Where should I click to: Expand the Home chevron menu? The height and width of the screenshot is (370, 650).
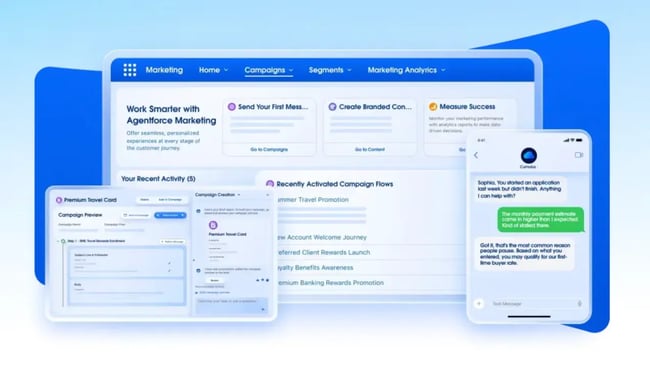[x=226, y=70]
